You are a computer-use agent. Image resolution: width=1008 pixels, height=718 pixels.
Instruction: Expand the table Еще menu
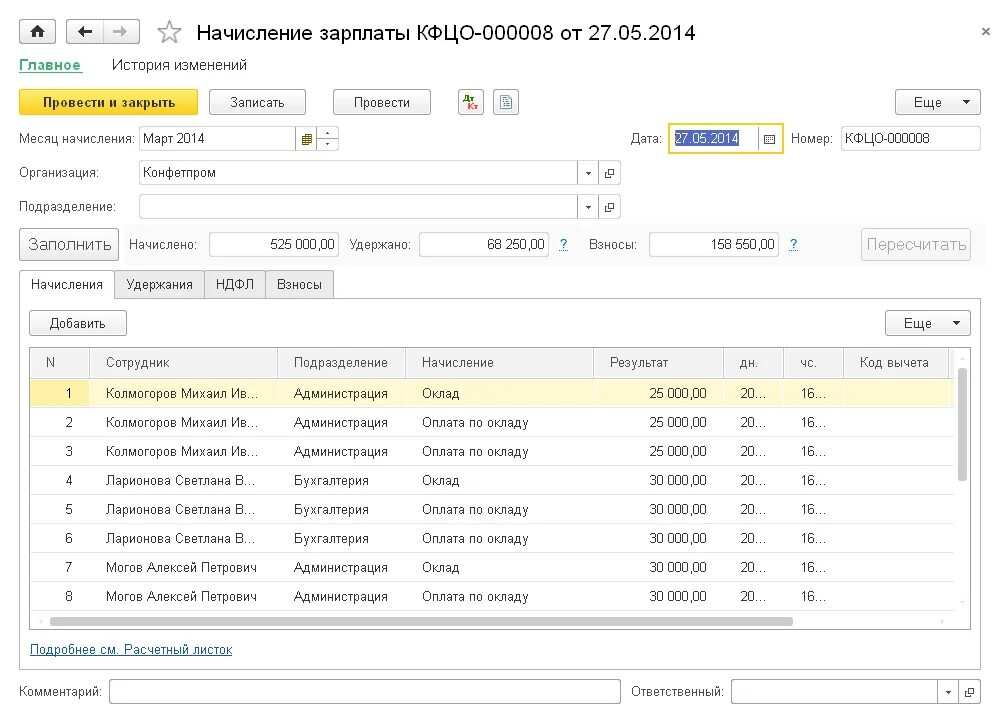(x=928, y=323)
